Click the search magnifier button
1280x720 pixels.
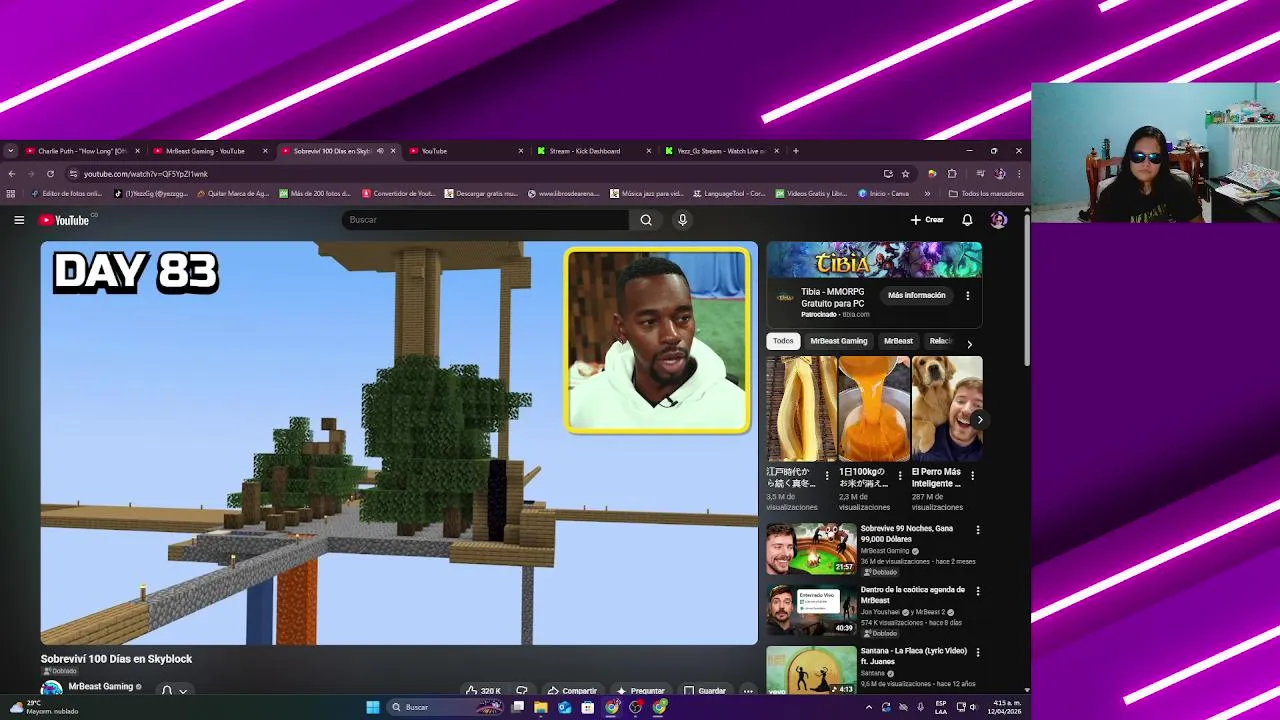click(646, 220)
